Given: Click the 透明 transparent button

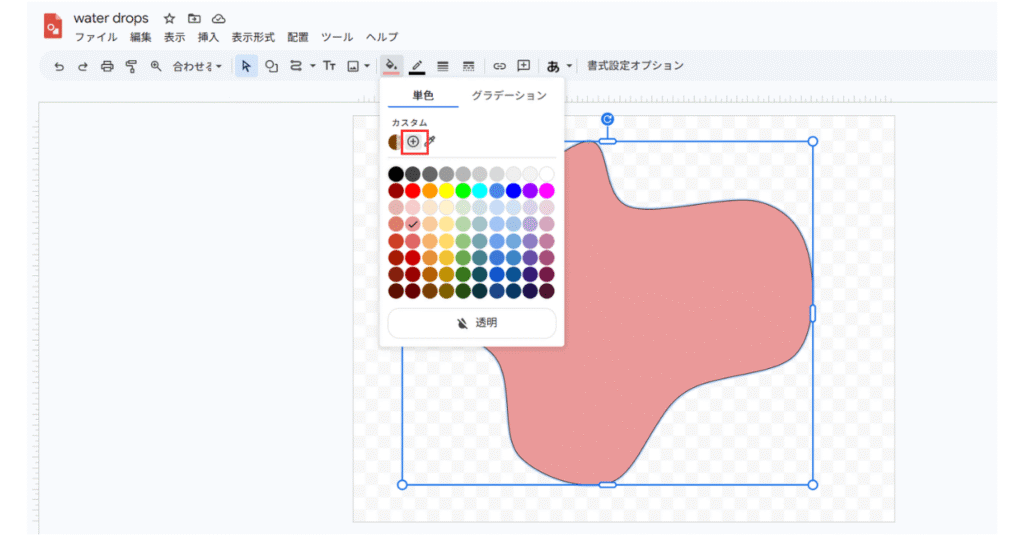Looking at the screenshot, I should coord(472,323).
